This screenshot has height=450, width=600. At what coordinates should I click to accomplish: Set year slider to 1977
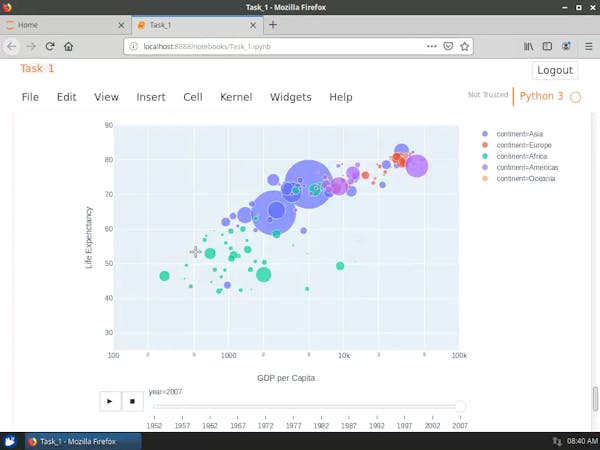coord(293,425)
